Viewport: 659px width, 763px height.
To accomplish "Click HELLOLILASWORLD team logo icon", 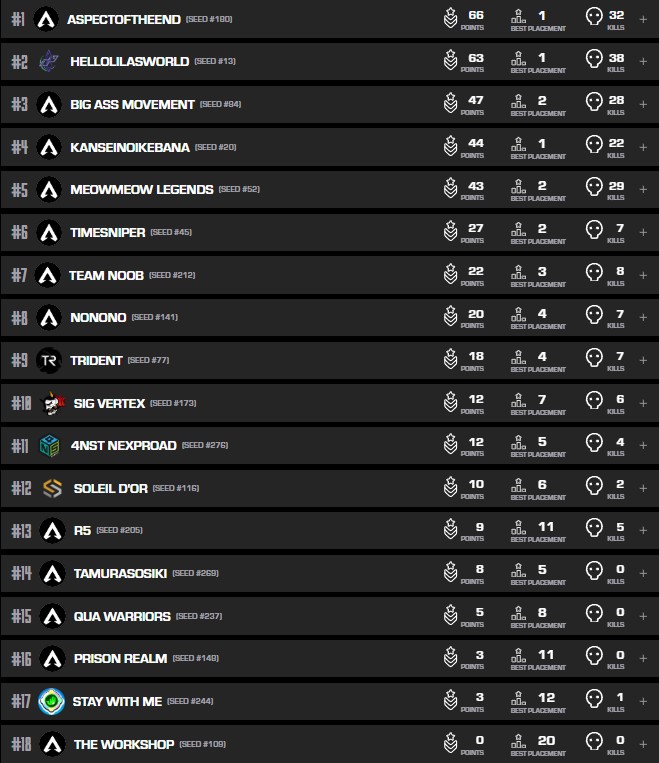I will [48, 61].
